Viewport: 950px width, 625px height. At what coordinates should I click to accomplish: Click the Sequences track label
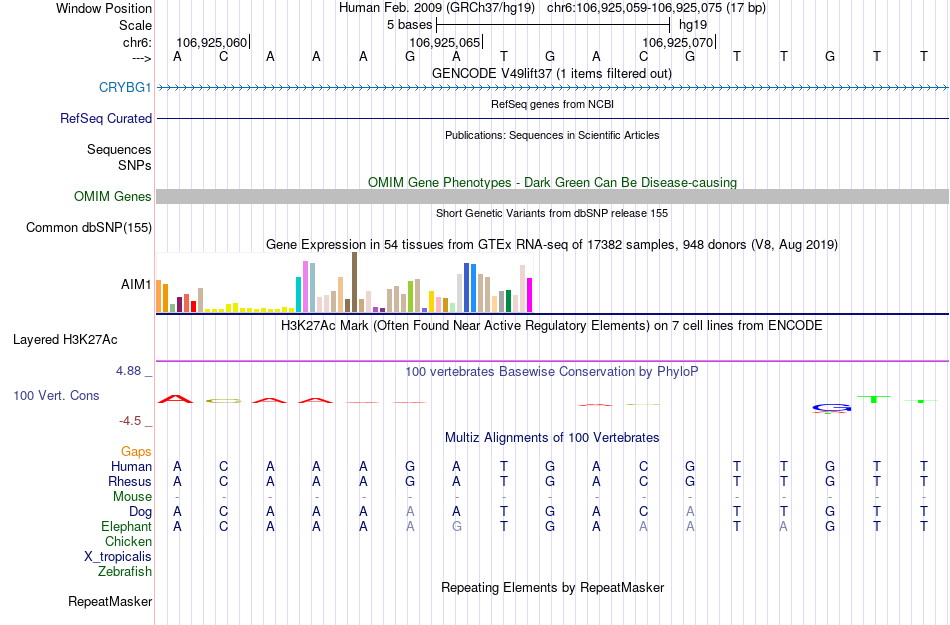(x=119, y=150)
